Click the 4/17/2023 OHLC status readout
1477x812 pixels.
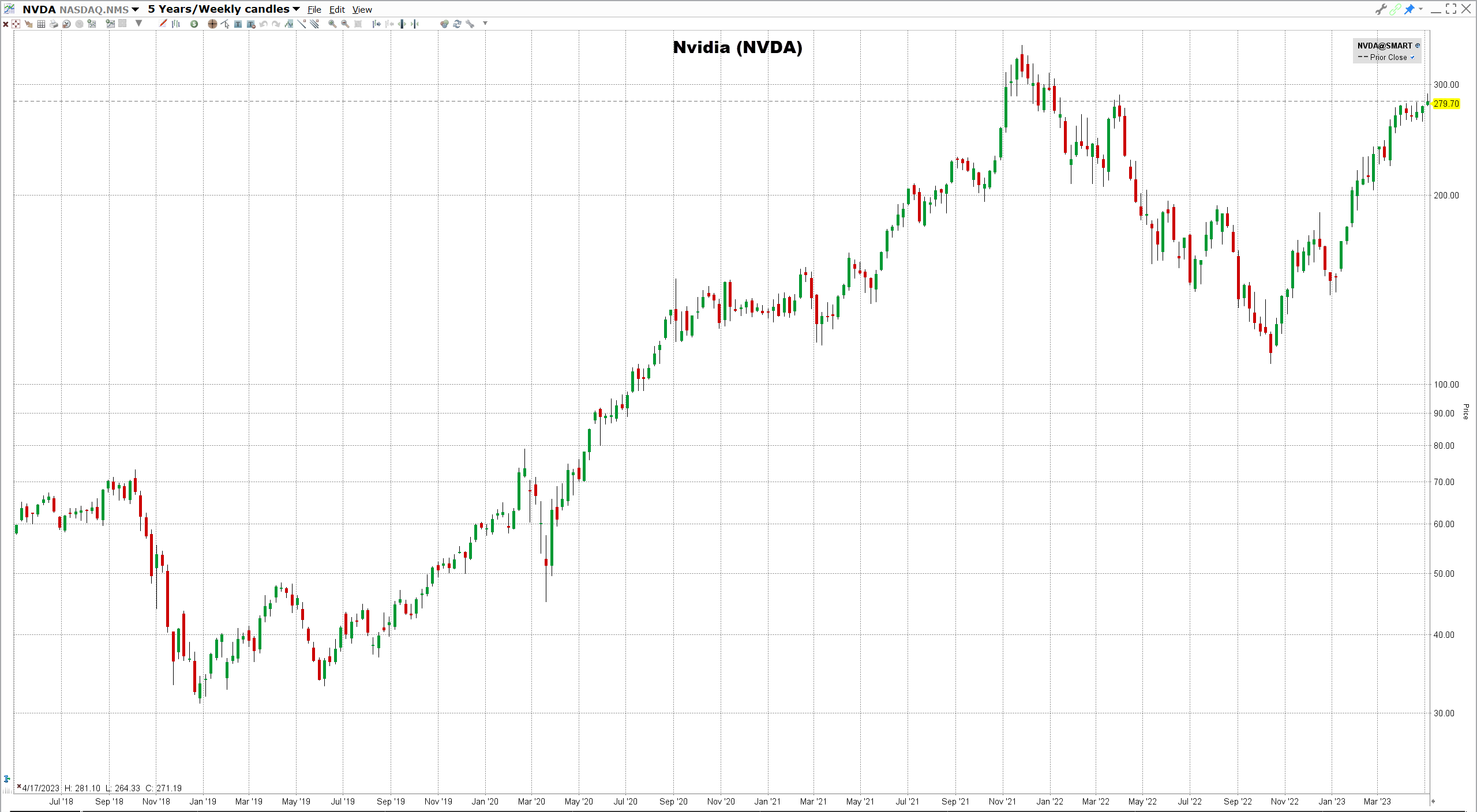pos(102,788)
